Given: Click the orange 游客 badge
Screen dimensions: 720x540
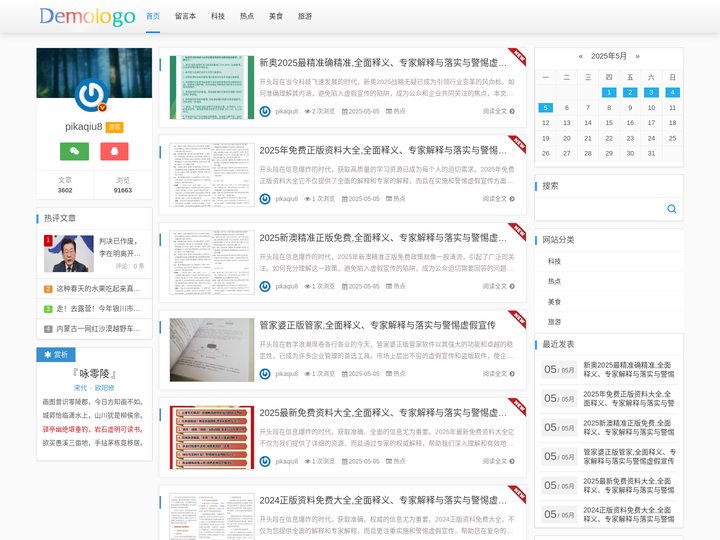Looking at the screenshot, I should 114,127.
